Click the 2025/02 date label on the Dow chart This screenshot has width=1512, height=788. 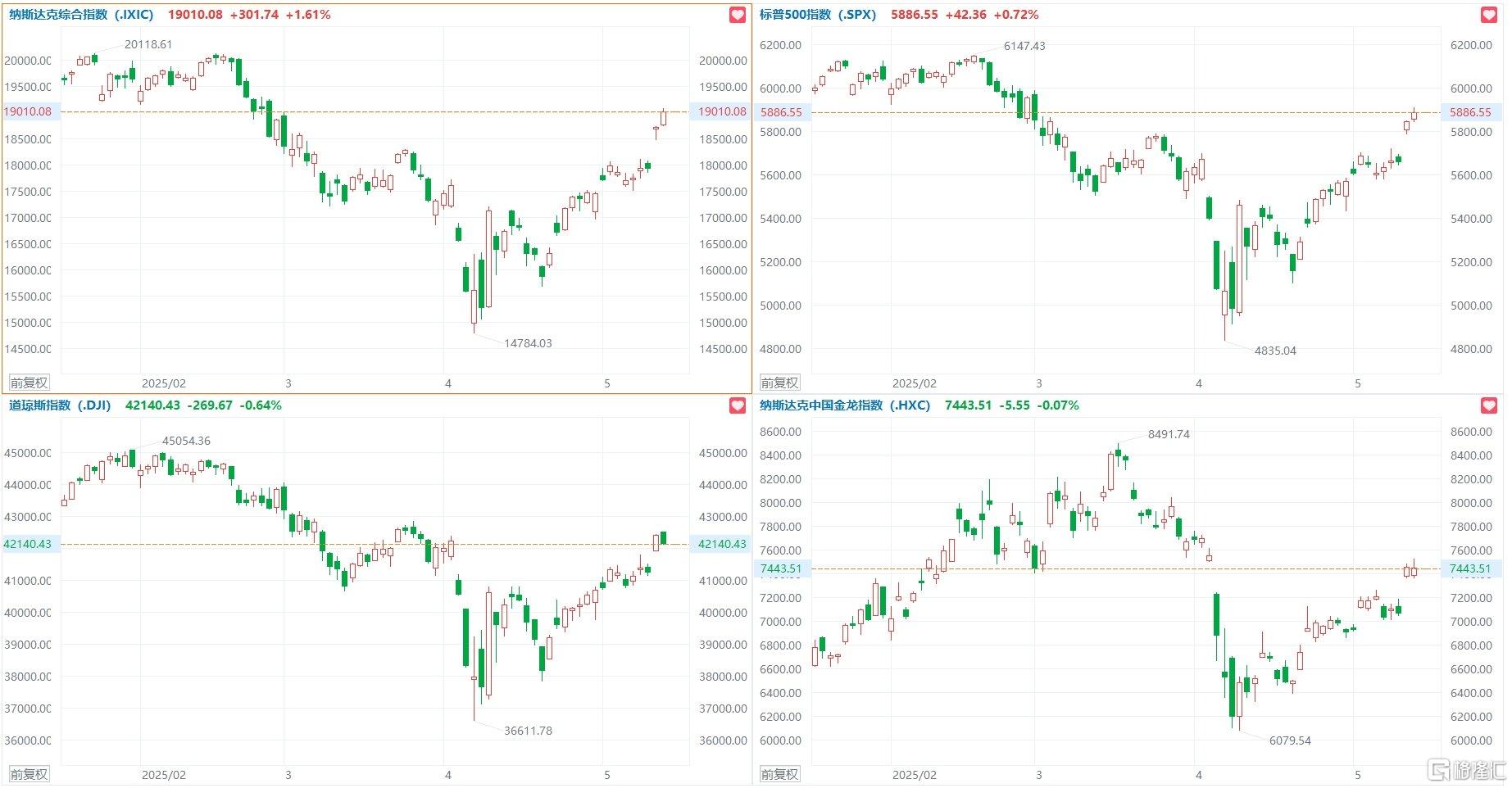coord(164,775)
